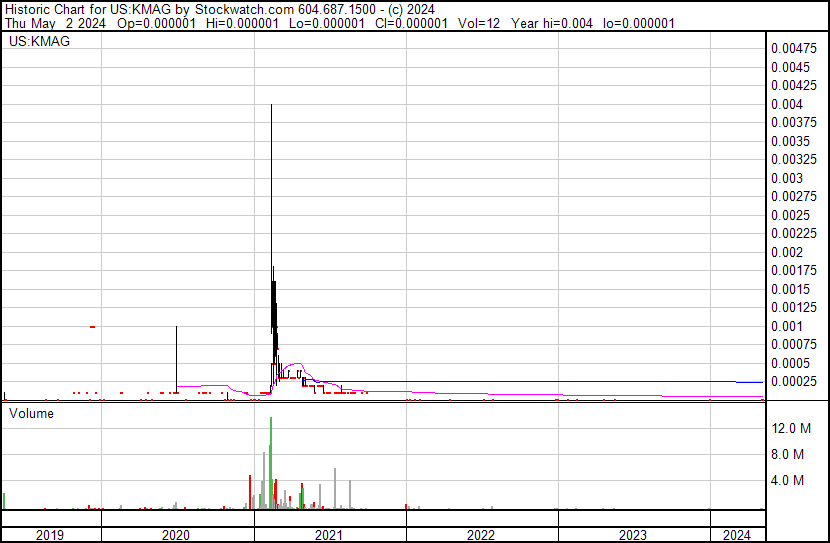This screenshot has width=830, height=543.
Task: Click the 0.00425 price axis value
Action: 794,85
